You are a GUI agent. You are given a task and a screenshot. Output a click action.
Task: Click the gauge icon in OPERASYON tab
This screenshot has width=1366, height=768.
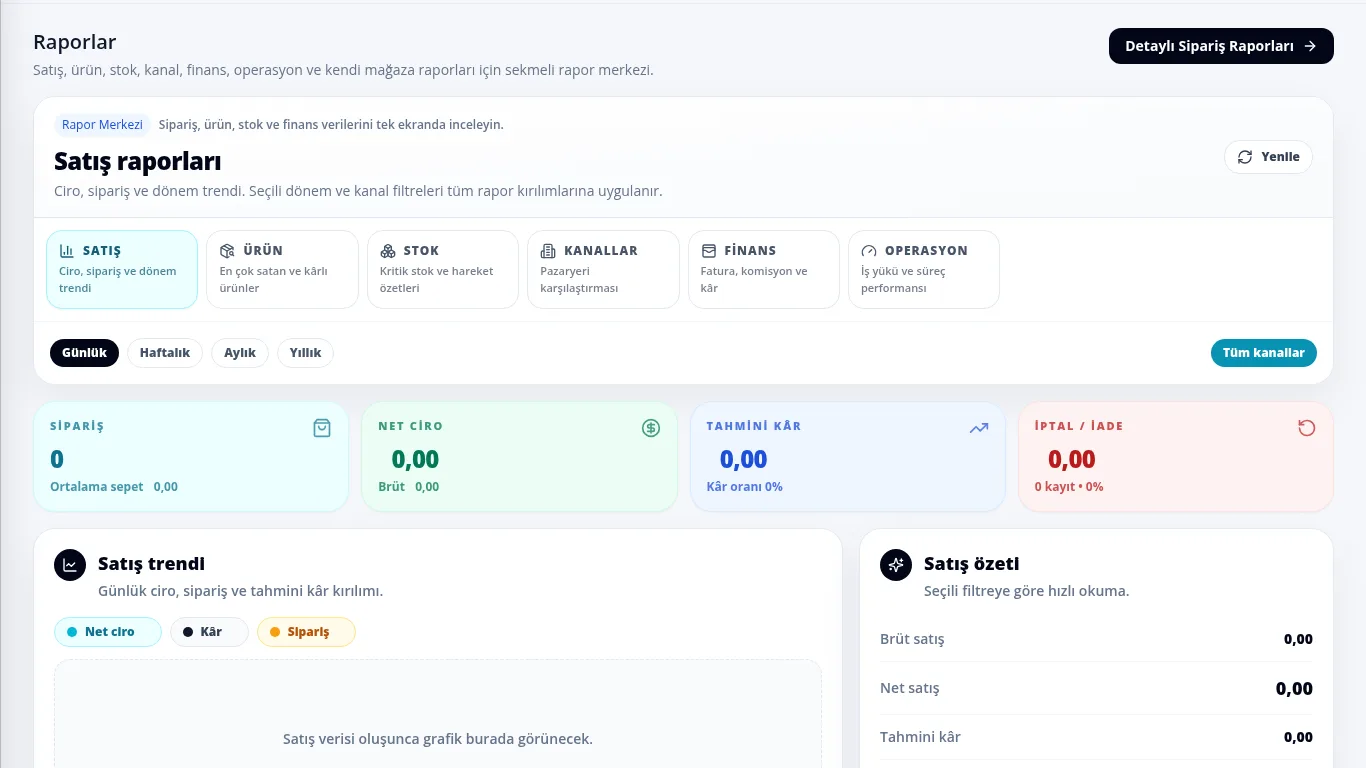[869, 251]
